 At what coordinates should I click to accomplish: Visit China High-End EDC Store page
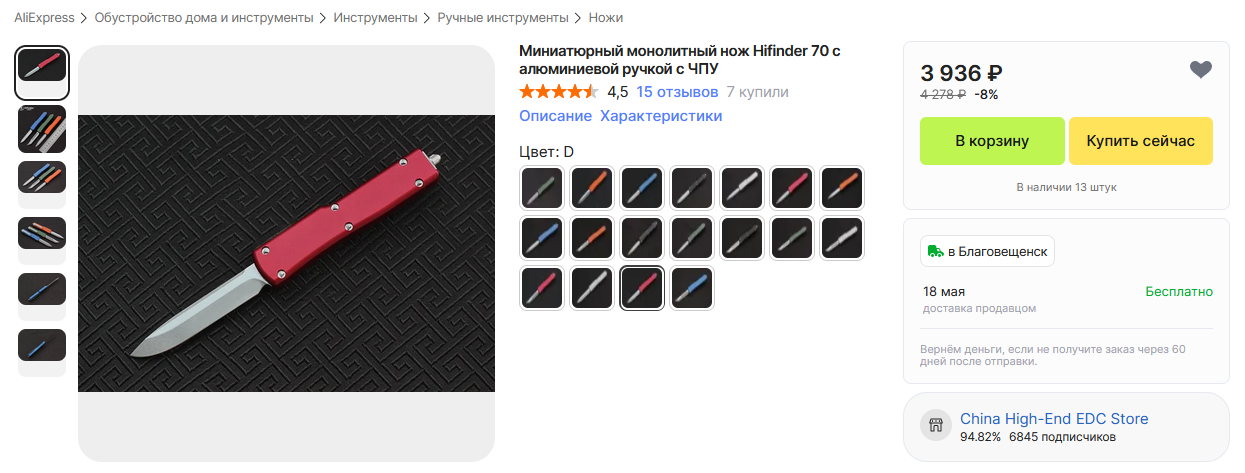[1054, 419]
